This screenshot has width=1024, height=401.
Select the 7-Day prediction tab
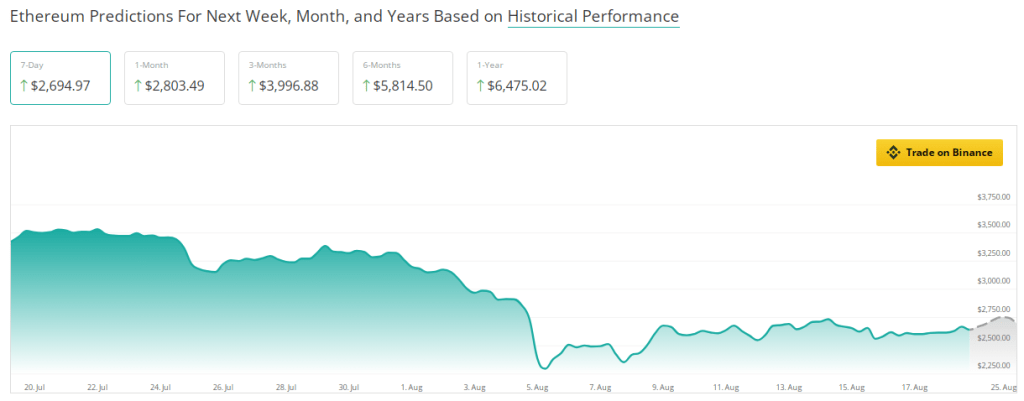(61, 78)
